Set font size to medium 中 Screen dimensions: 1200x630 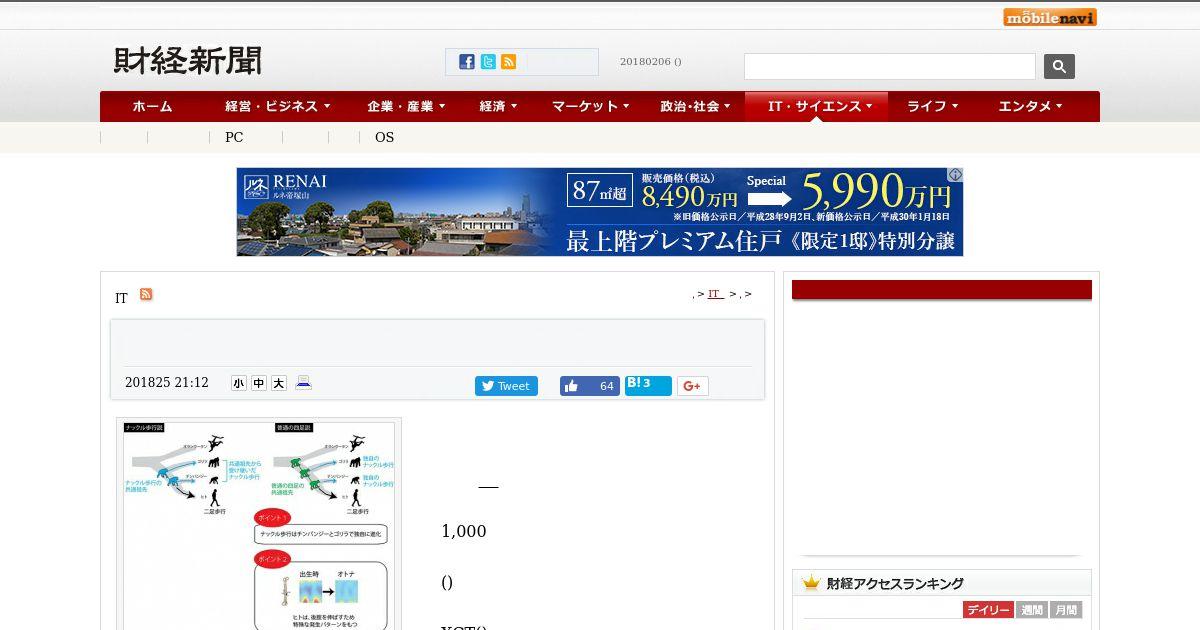pyautogui.click(x=259, y=383)
